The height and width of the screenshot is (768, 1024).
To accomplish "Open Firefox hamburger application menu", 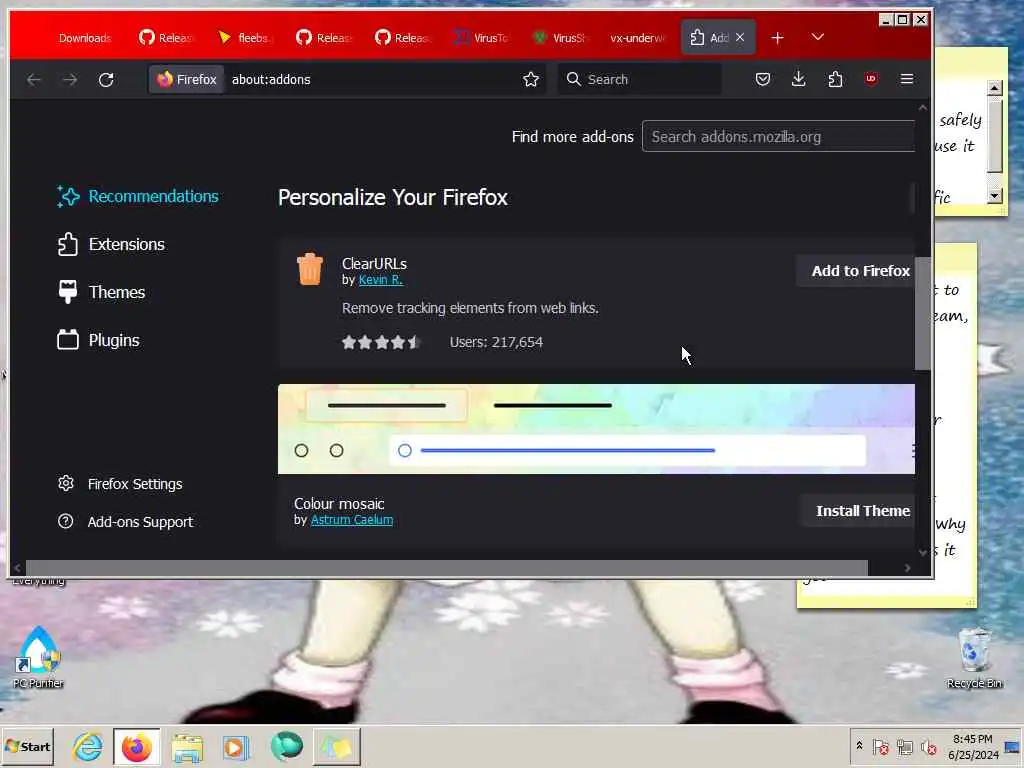I will 906,80.
